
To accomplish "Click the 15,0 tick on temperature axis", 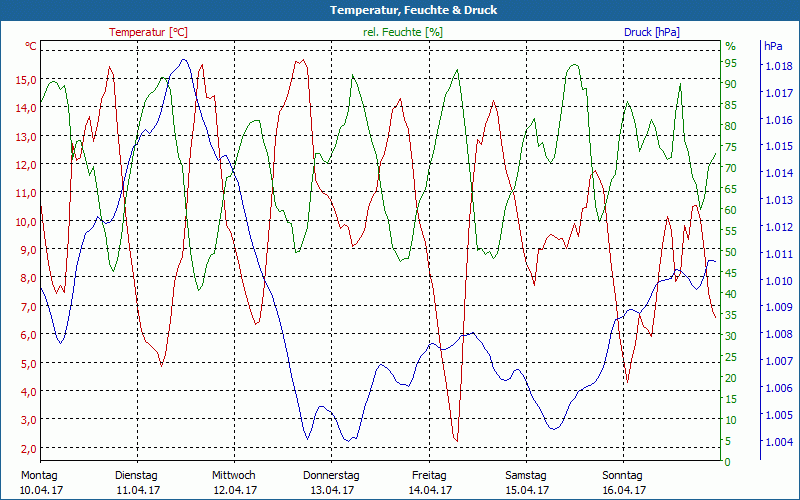I will [x=26, y=80].
